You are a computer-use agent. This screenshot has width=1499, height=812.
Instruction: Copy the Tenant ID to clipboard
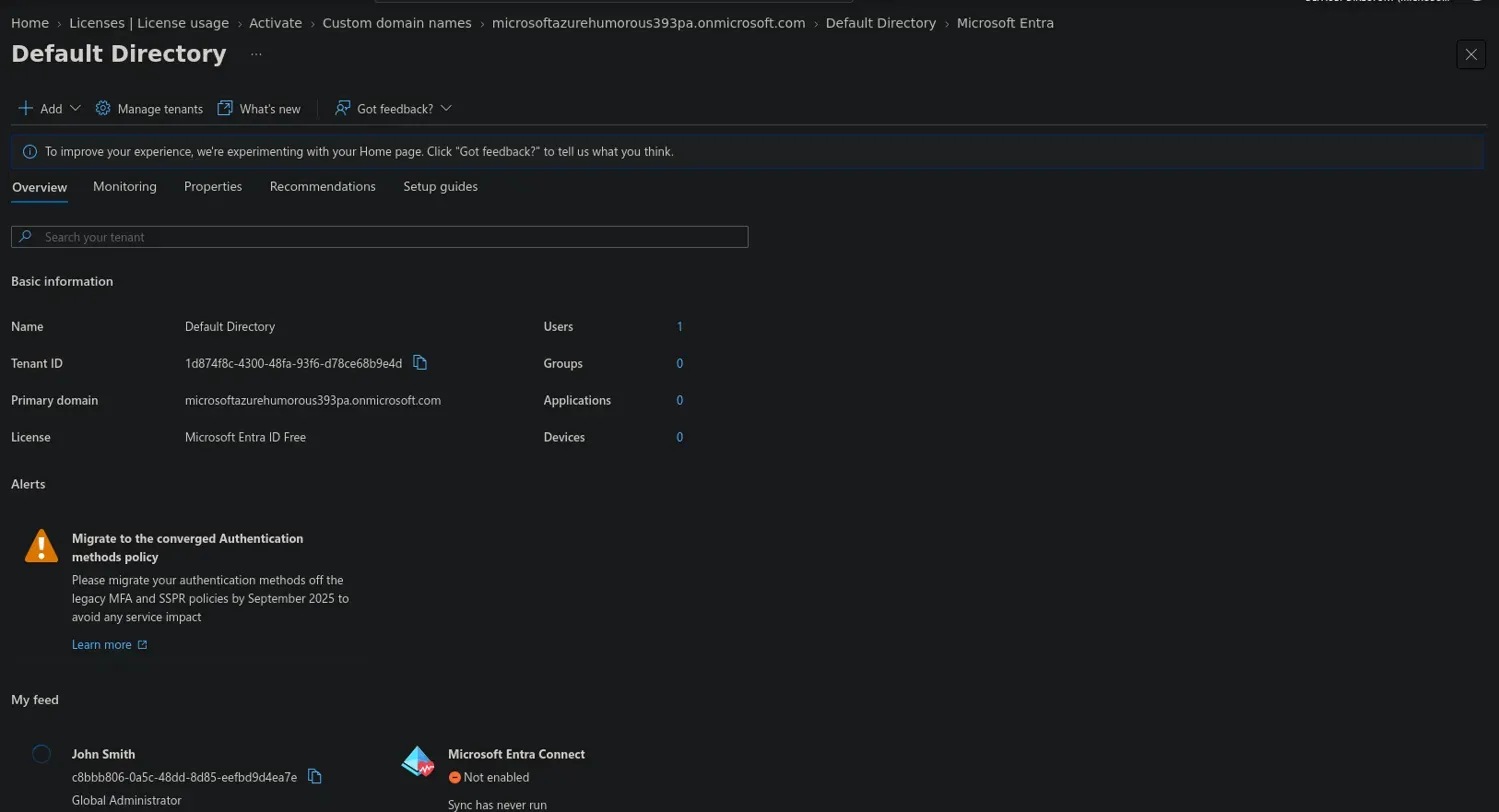point(420,363)
